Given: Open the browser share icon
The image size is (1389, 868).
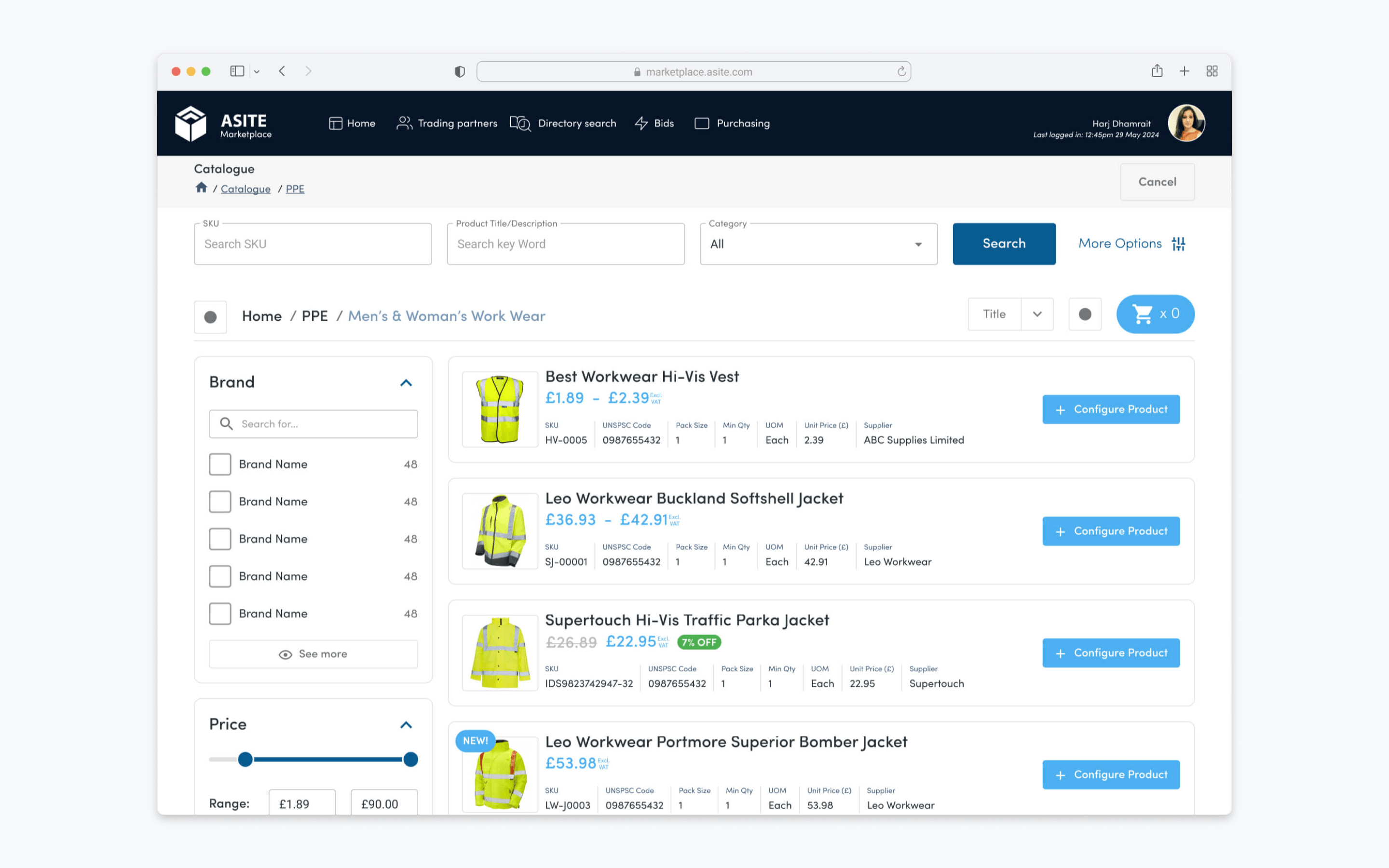Looking at the screenshot, I should pos(1157,70).
